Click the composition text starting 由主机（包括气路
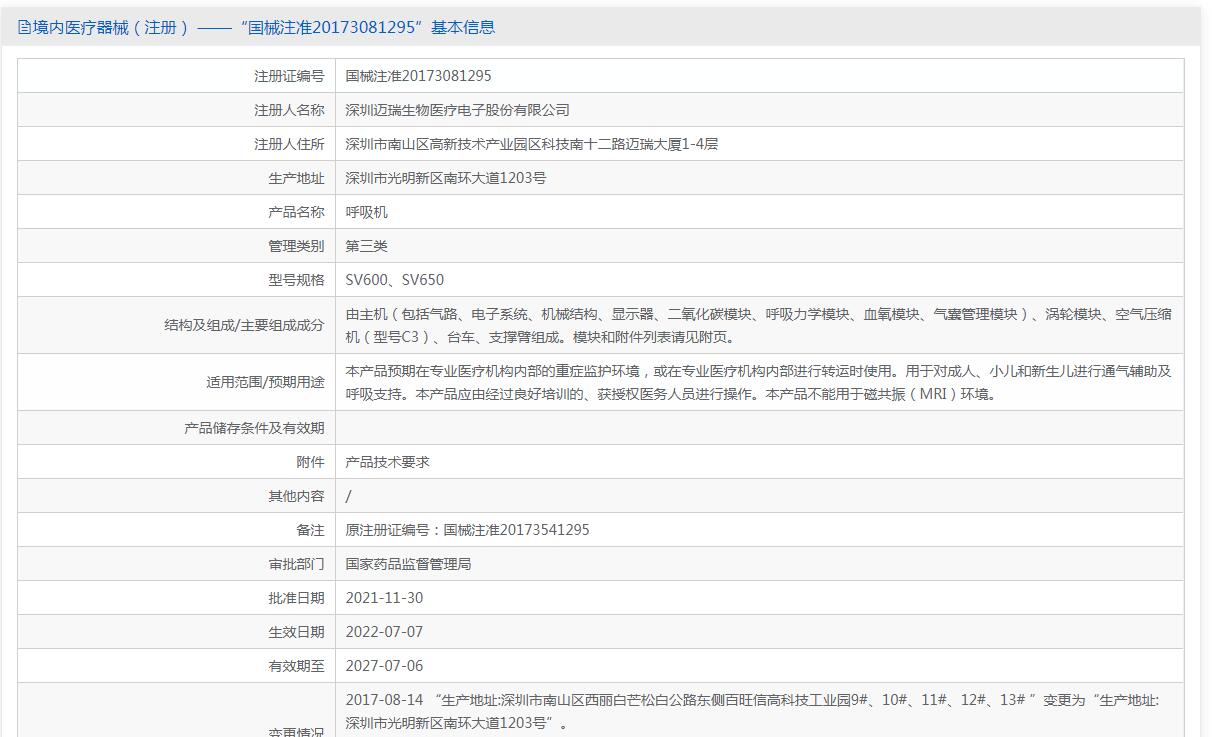The height and width of the screenshot is (737, 1212). click(759, 325)
